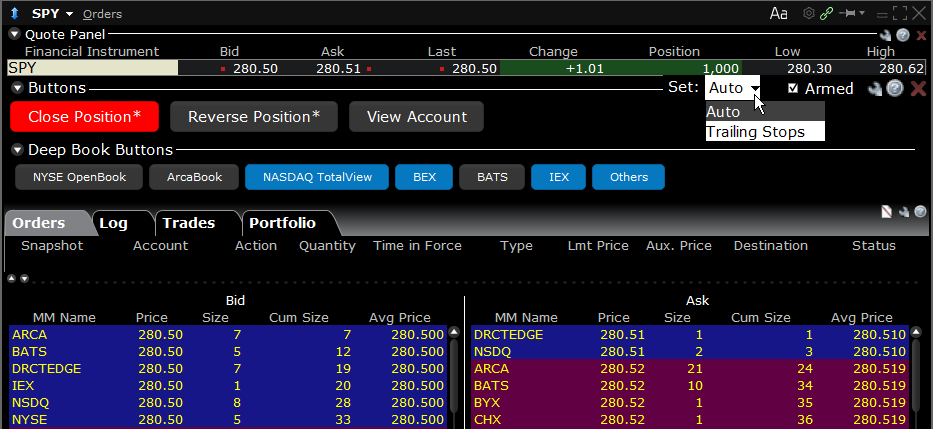Click the Position value 1,000

click(721, 68)
